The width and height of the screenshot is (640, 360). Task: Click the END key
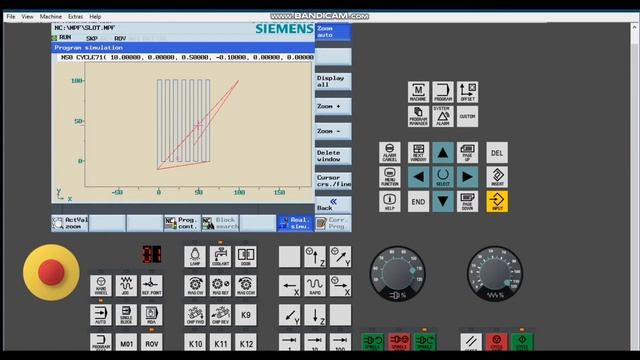tap(418, 201)
